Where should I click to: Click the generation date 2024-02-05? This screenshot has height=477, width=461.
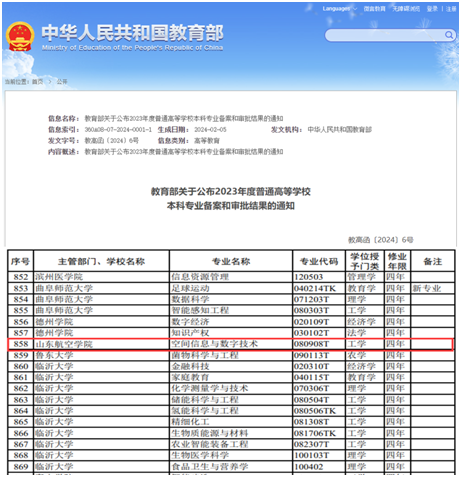pos(210,130)
